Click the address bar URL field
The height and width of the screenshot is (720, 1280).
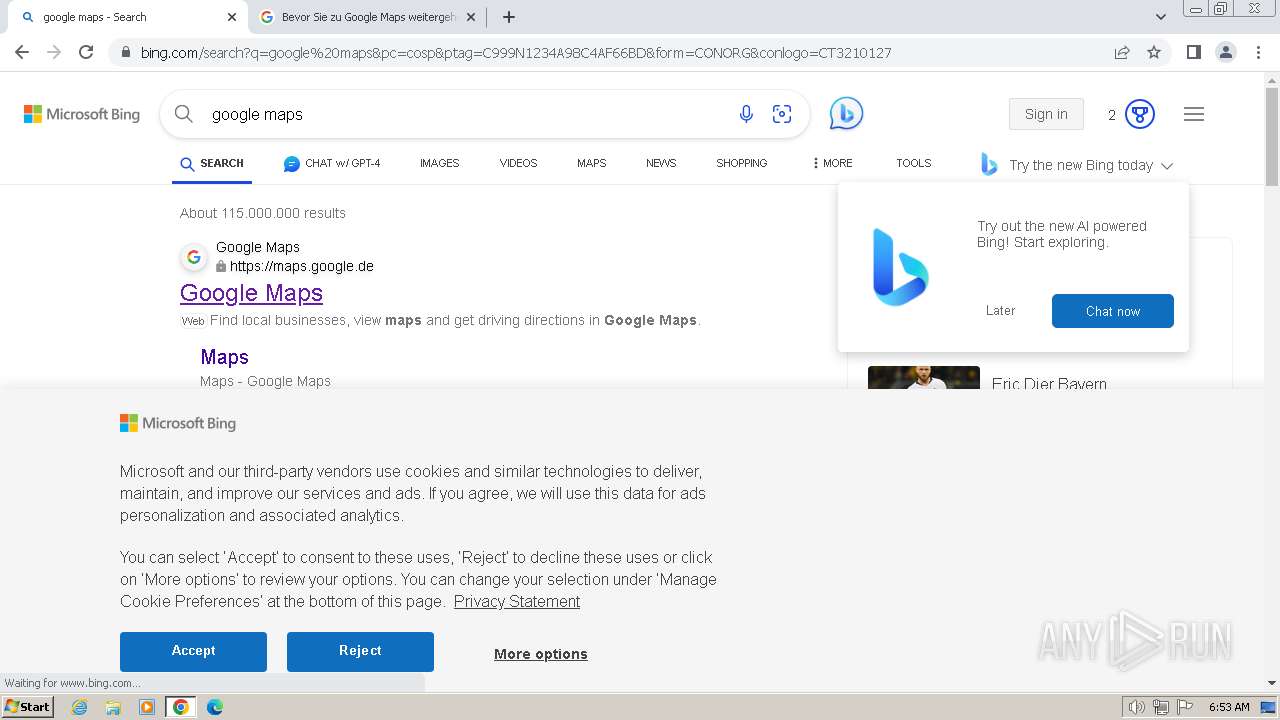point(515,52)
